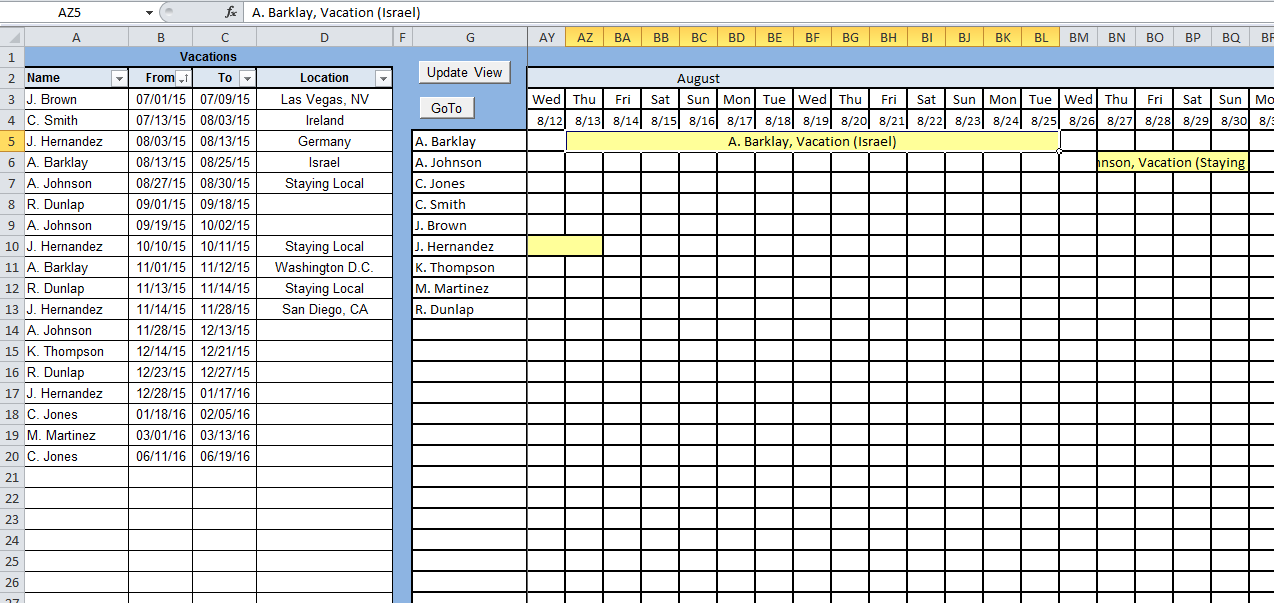Click the Select All corner triangle
The height and width of the screenshot is (603, 1274).
(12, 35)
